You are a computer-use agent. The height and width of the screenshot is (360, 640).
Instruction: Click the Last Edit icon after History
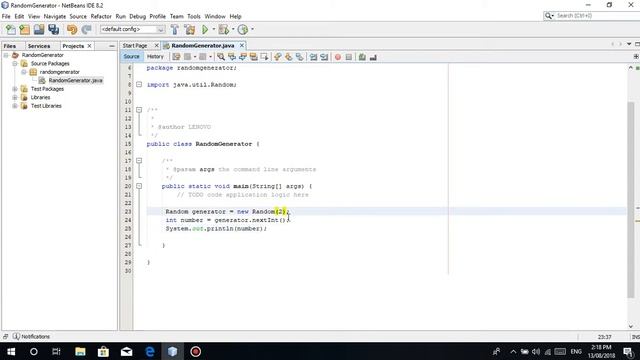[176, 57]
